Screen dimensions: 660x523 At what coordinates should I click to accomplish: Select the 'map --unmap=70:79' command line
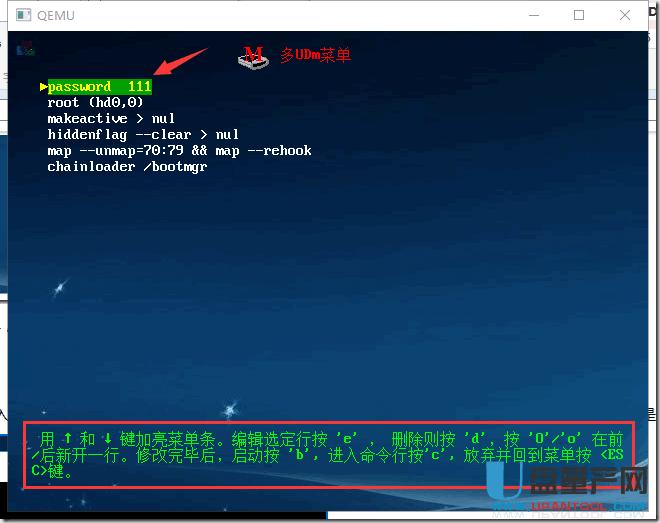tap(179, 151)
